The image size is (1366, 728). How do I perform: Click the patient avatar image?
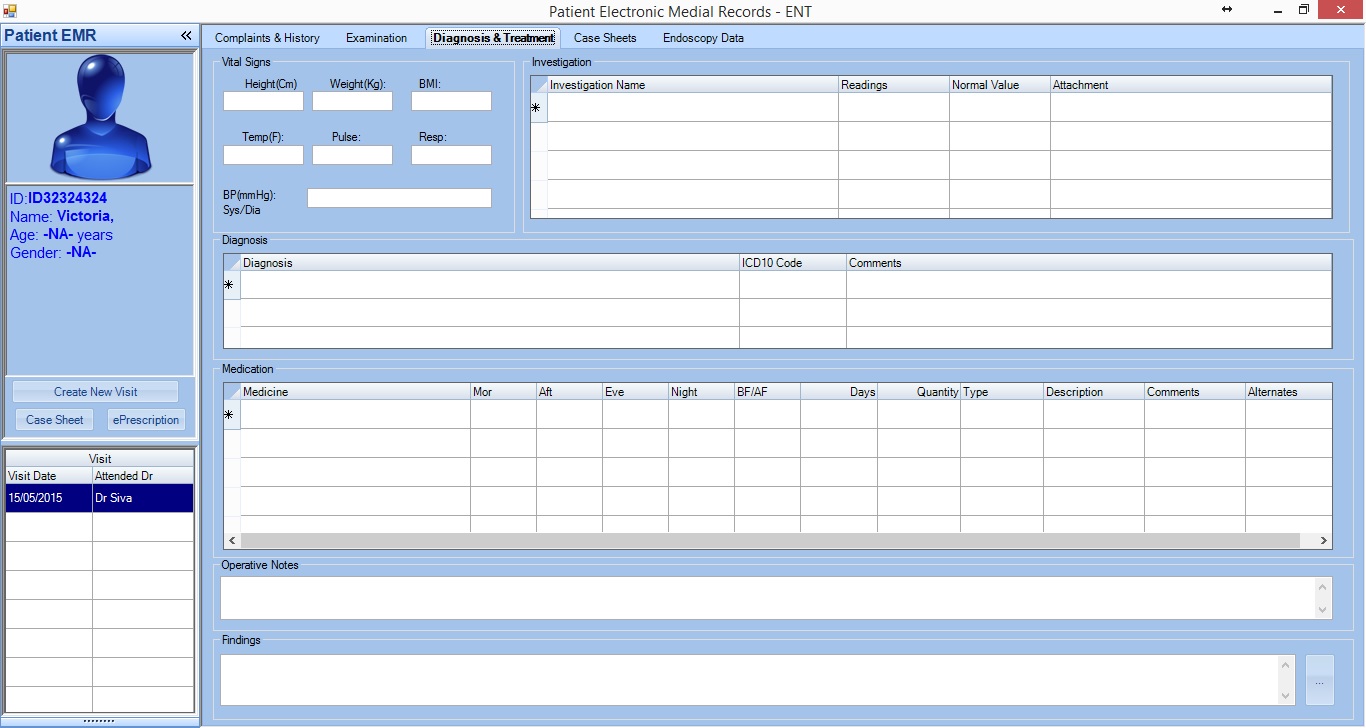click(x=100, y=117)
